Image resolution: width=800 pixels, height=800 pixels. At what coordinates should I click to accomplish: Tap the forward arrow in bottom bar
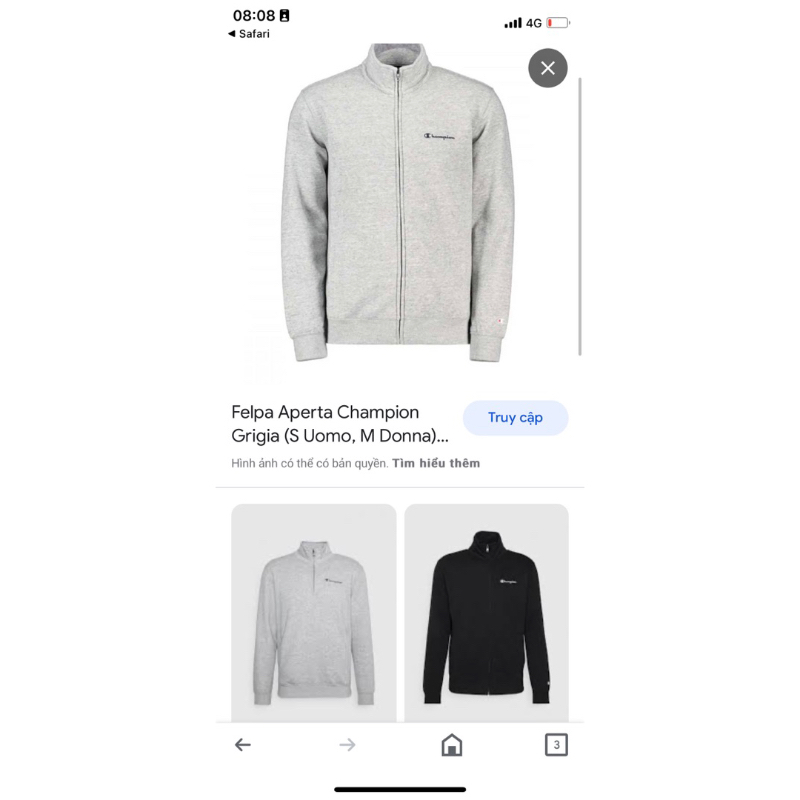347,745
